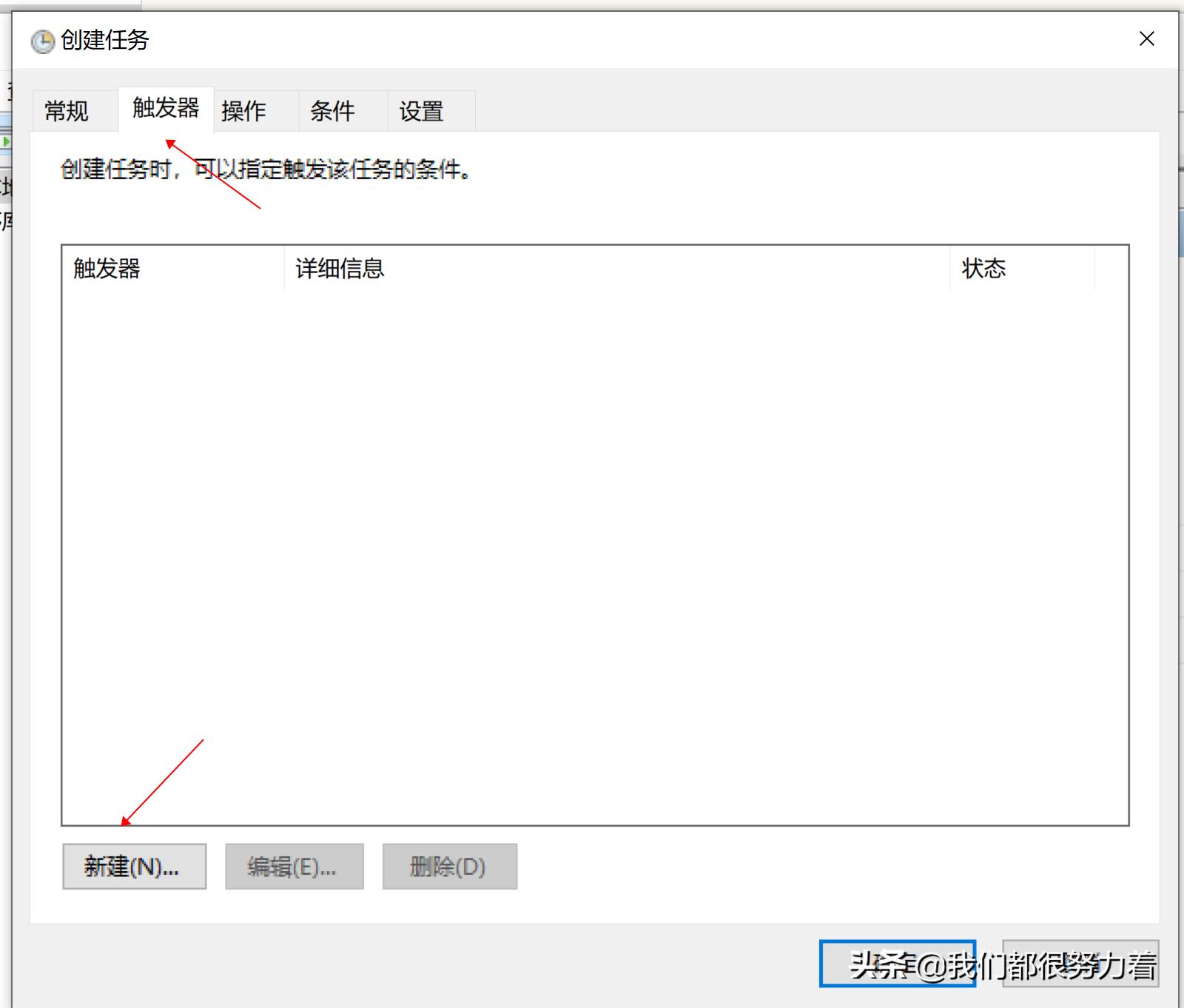The image size is (1184, 1008).
Task: Open the 触发器 tab
Action: [x=165, y=109]
